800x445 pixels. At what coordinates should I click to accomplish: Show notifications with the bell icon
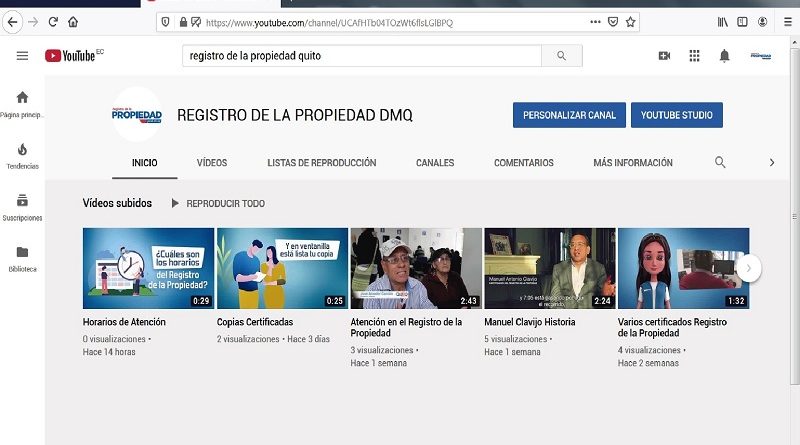tap(724, 56)
